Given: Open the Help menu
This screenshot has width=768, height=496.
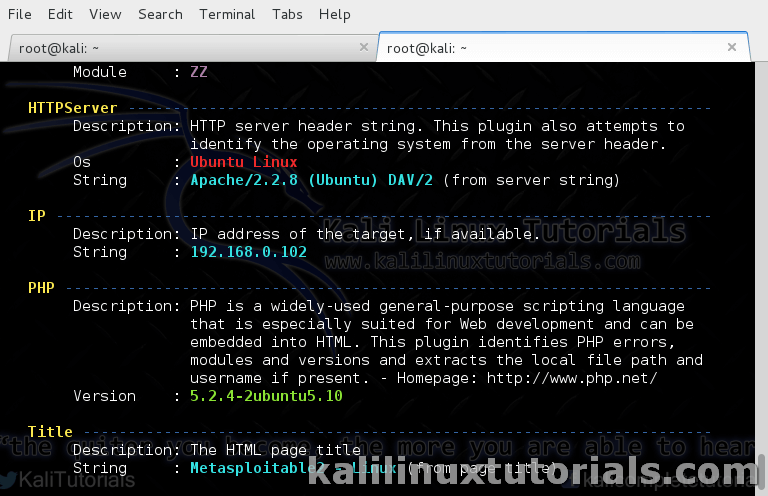Looking at the screenshot, I should 334,14.
